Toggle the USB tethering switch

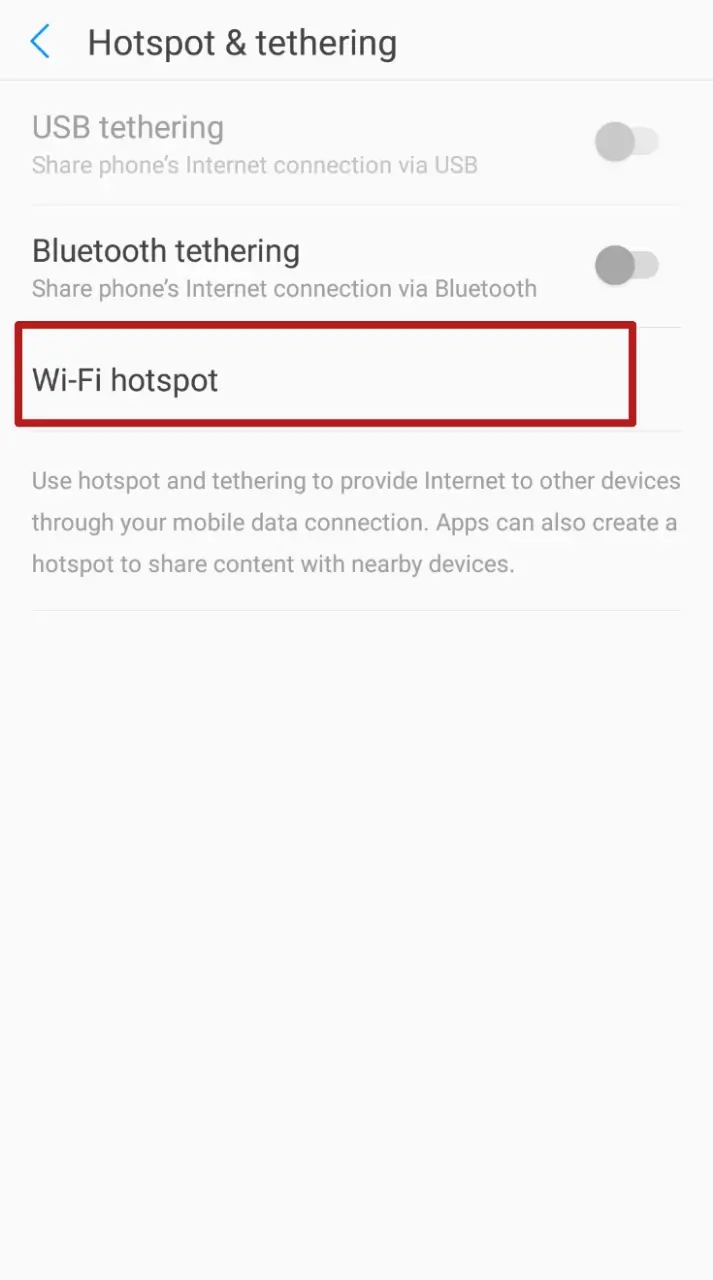627,142
